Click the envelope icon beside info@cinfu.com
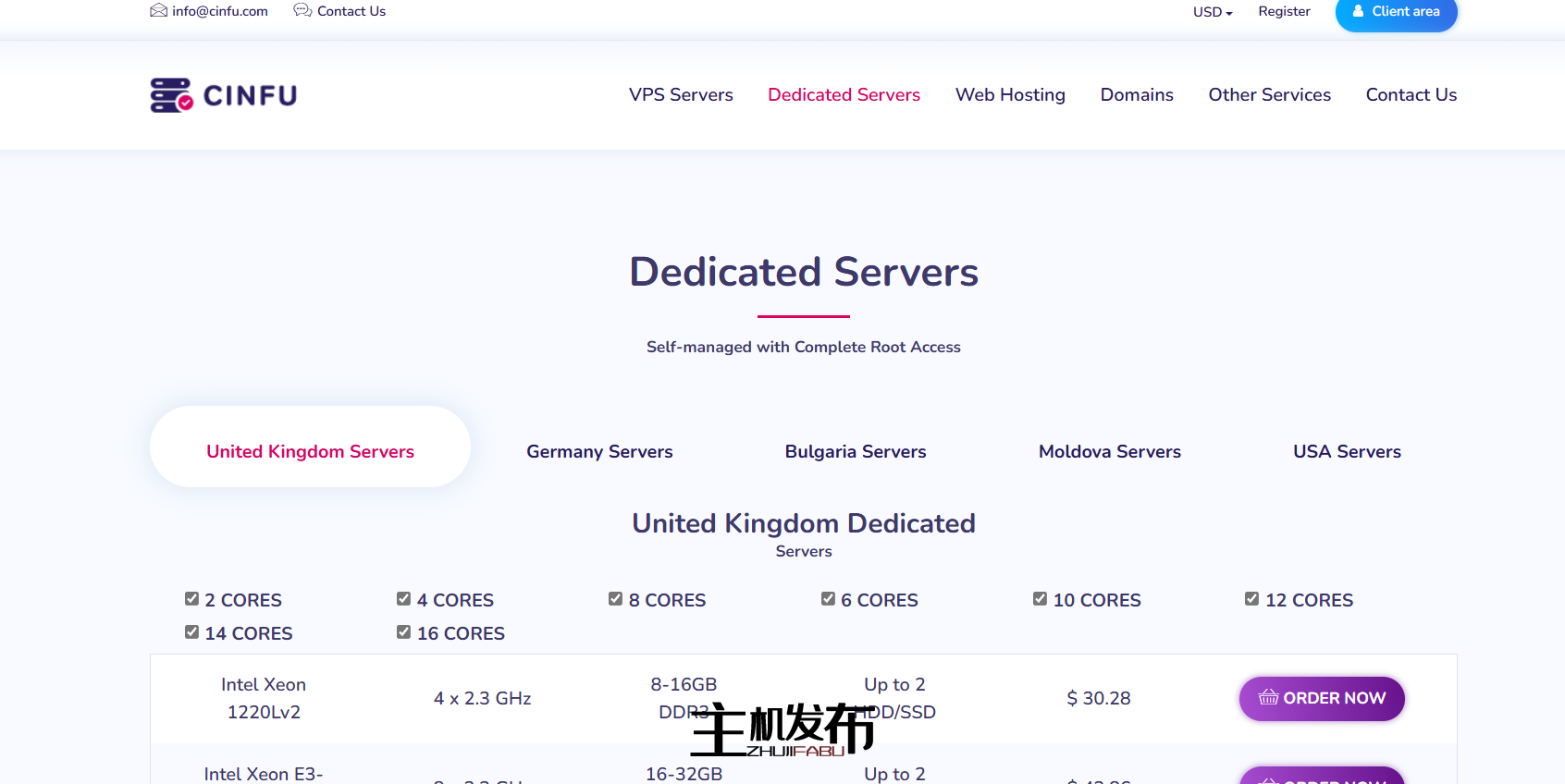Screen dimensions: 1565x784 click(158, 11)
